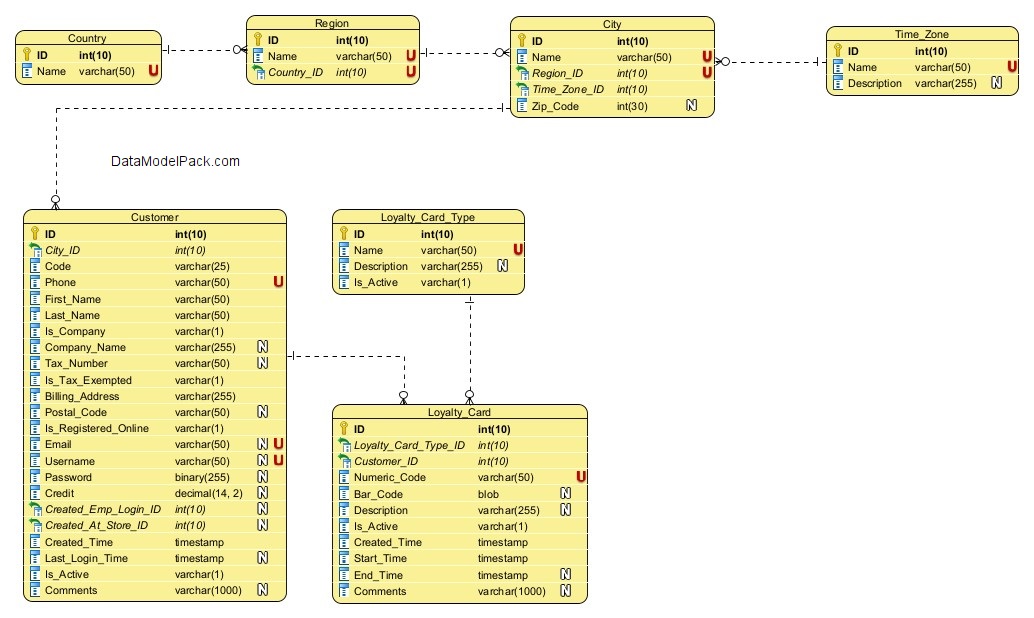Select the unique U icon beside Numeric_Code
The image size is (1034, 618).
tap(580, 478)
